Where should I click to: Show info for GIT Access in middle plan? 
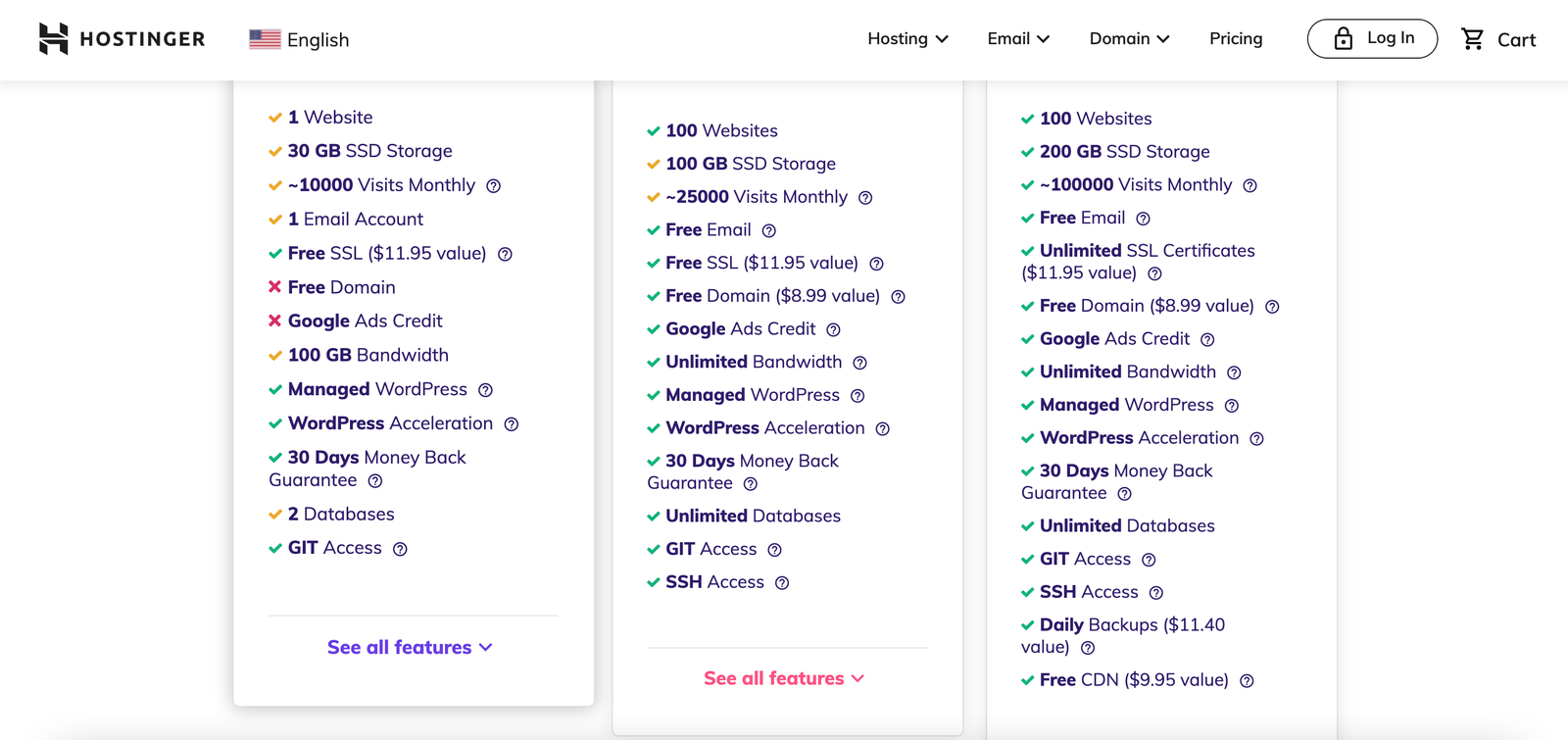pos(774,550)
